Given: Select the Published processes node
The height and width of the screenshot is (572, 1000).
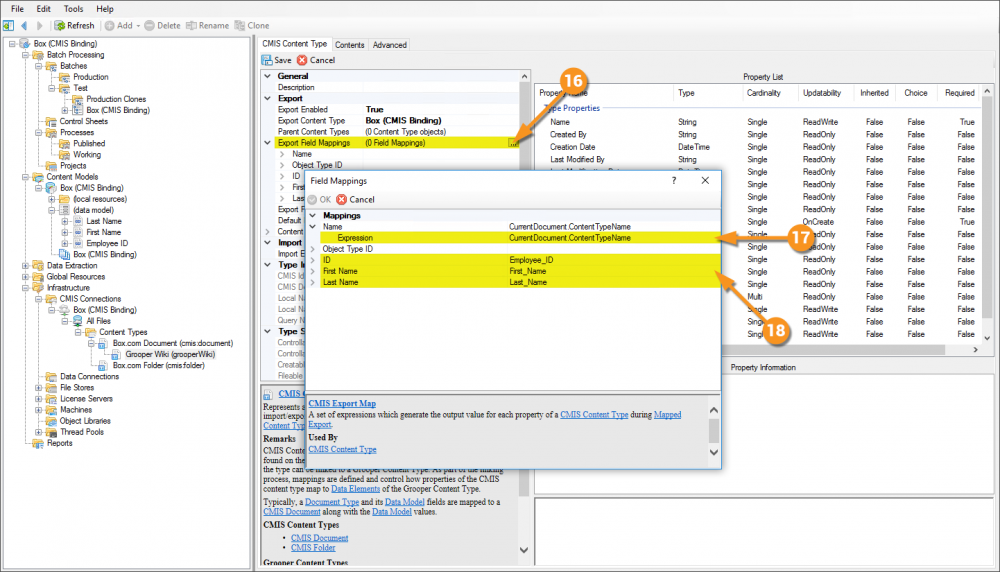Looking at the screenshot, I should [x=89, y=143].
